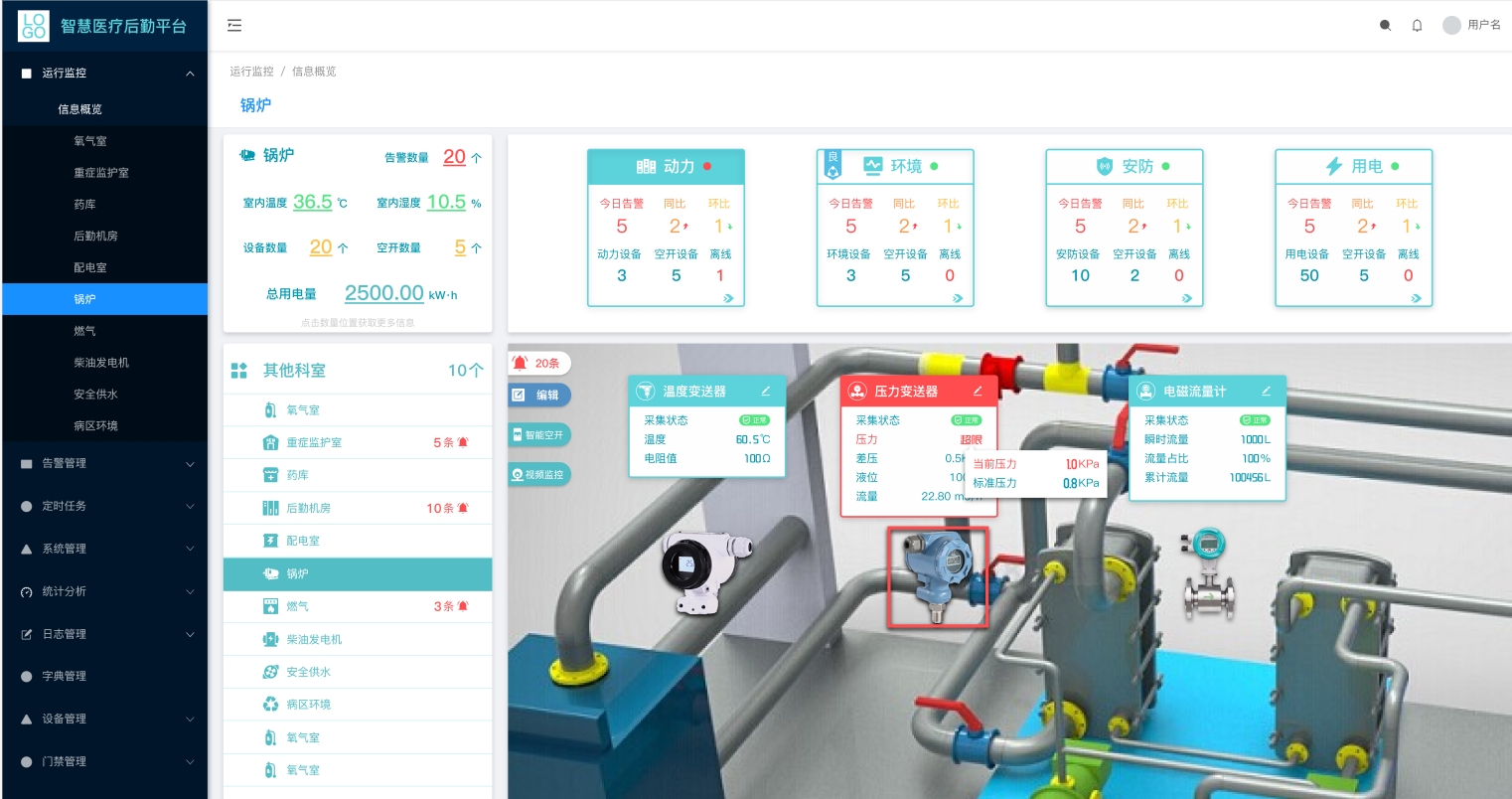This screenshot has width=1512, height=799.
Task: Open 环境 card double-arrow more icon
Action: point(958,298)
